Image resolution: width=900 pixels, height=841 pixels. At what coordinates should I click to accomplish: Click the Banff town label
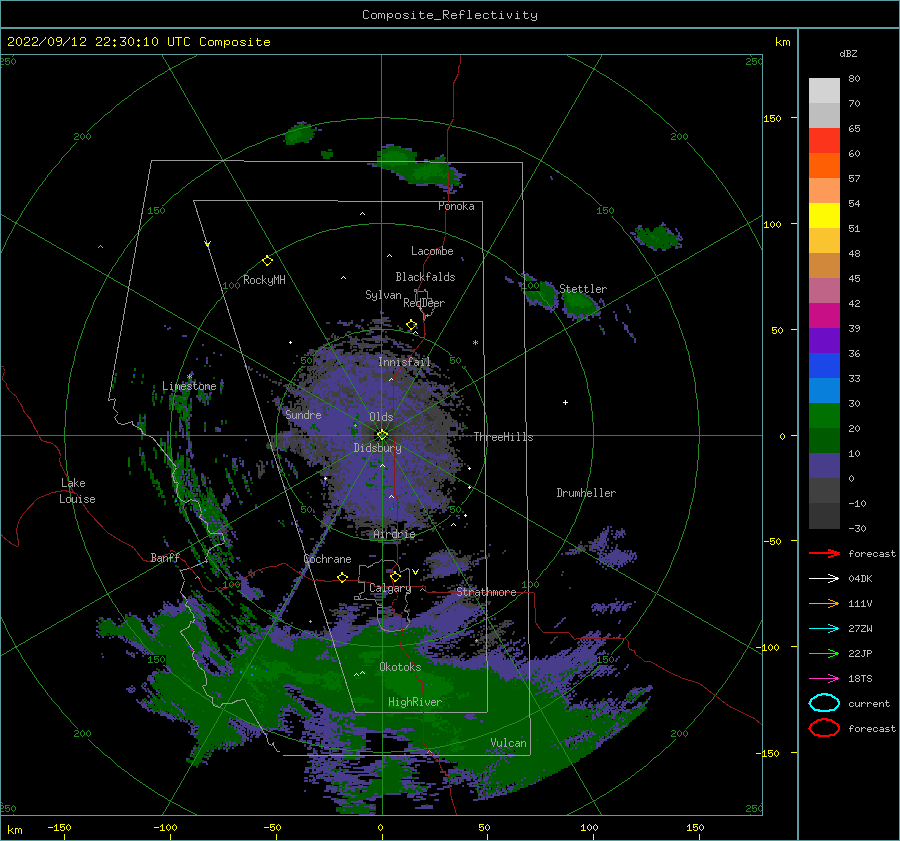tap(165, 557)
